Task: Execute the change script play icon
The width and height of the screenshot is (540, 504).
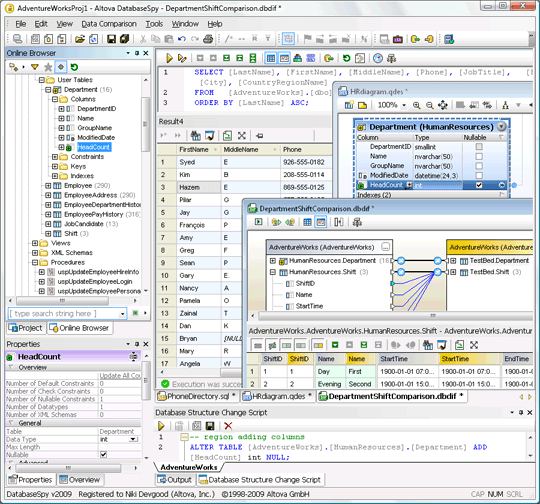Action: point(161,426)
